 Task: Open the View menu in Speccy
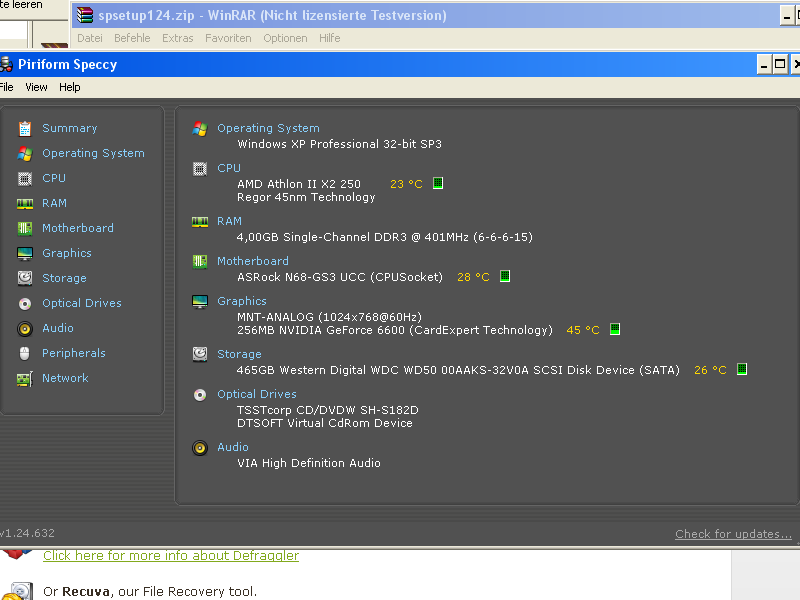coord(36,87)
